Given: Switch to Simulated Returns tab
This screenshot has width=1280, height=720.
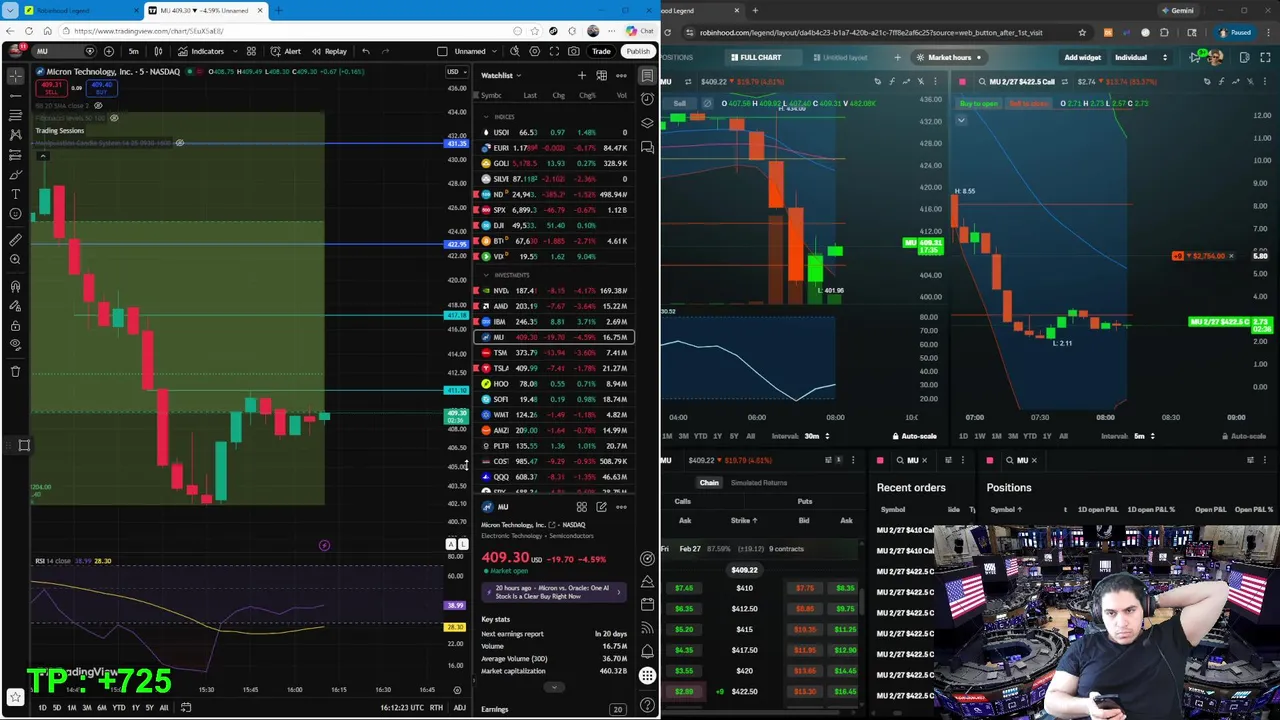Looking at the screenshot, I should 758,483.
